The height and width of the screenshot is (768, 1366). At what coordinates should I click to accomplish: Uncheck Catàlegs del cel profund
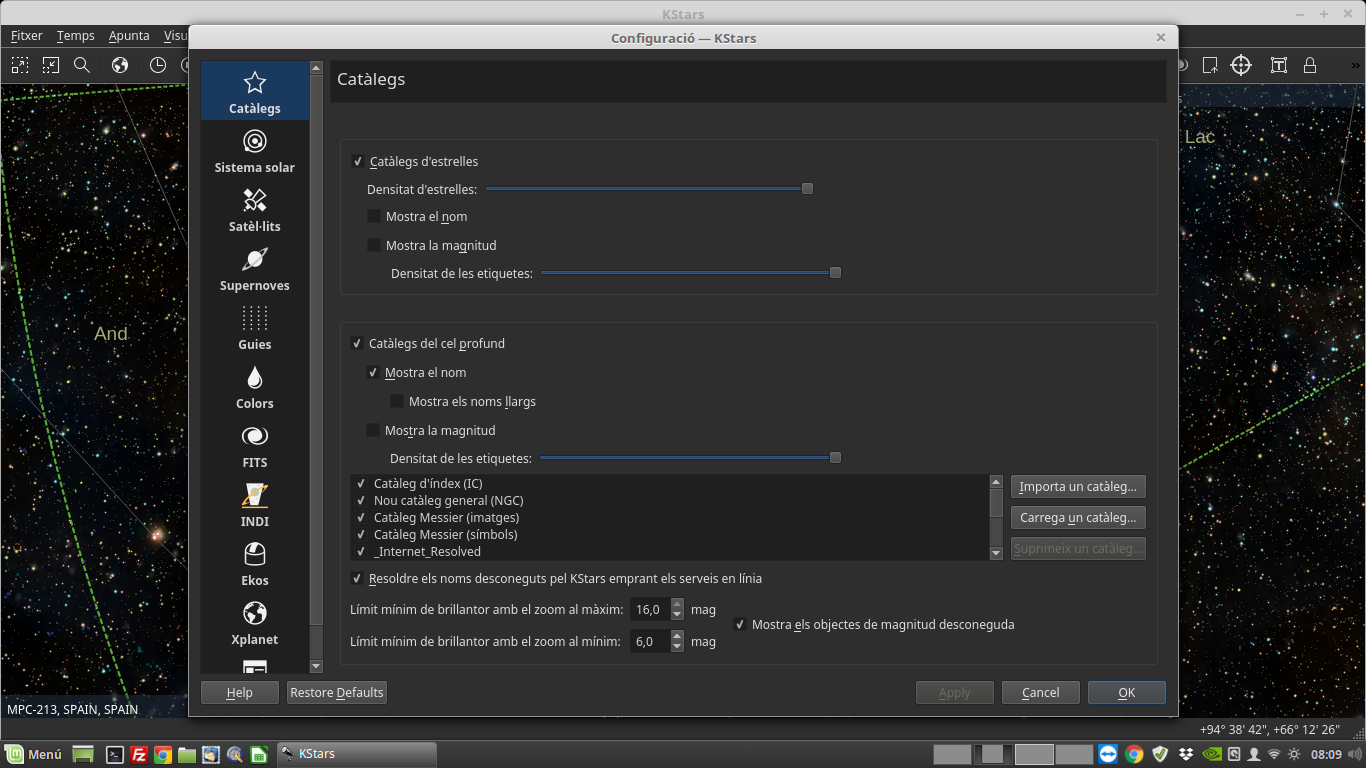coord(357,344)
